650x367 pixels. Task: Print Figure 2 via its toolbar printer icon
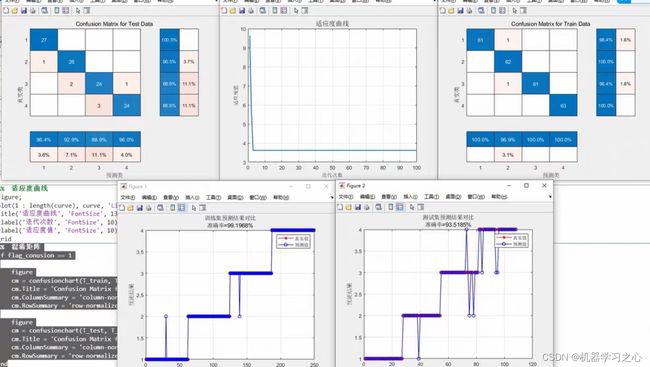point(367,207)
